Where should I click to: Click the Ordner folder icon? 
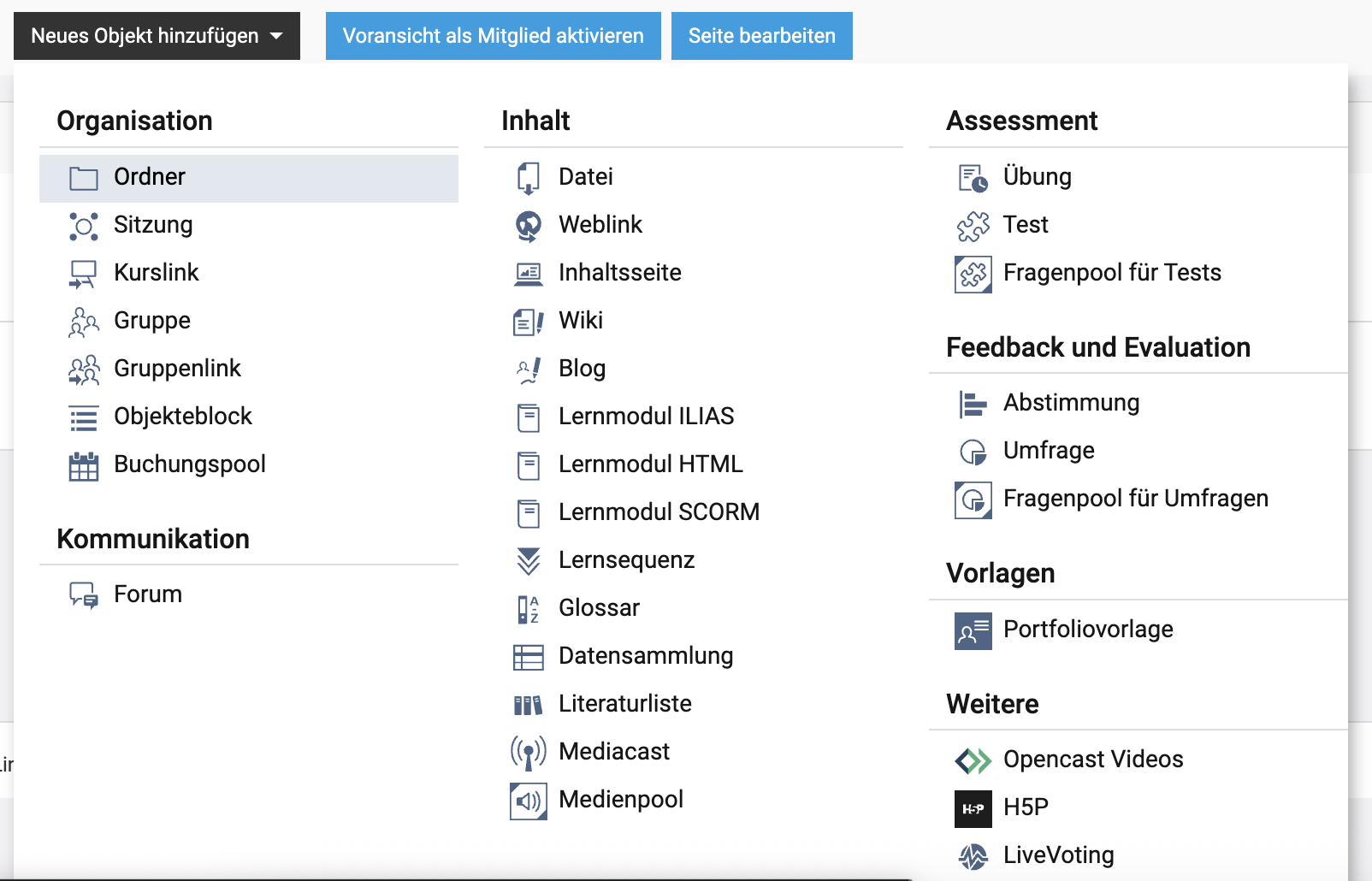click(x=84, y=178)
